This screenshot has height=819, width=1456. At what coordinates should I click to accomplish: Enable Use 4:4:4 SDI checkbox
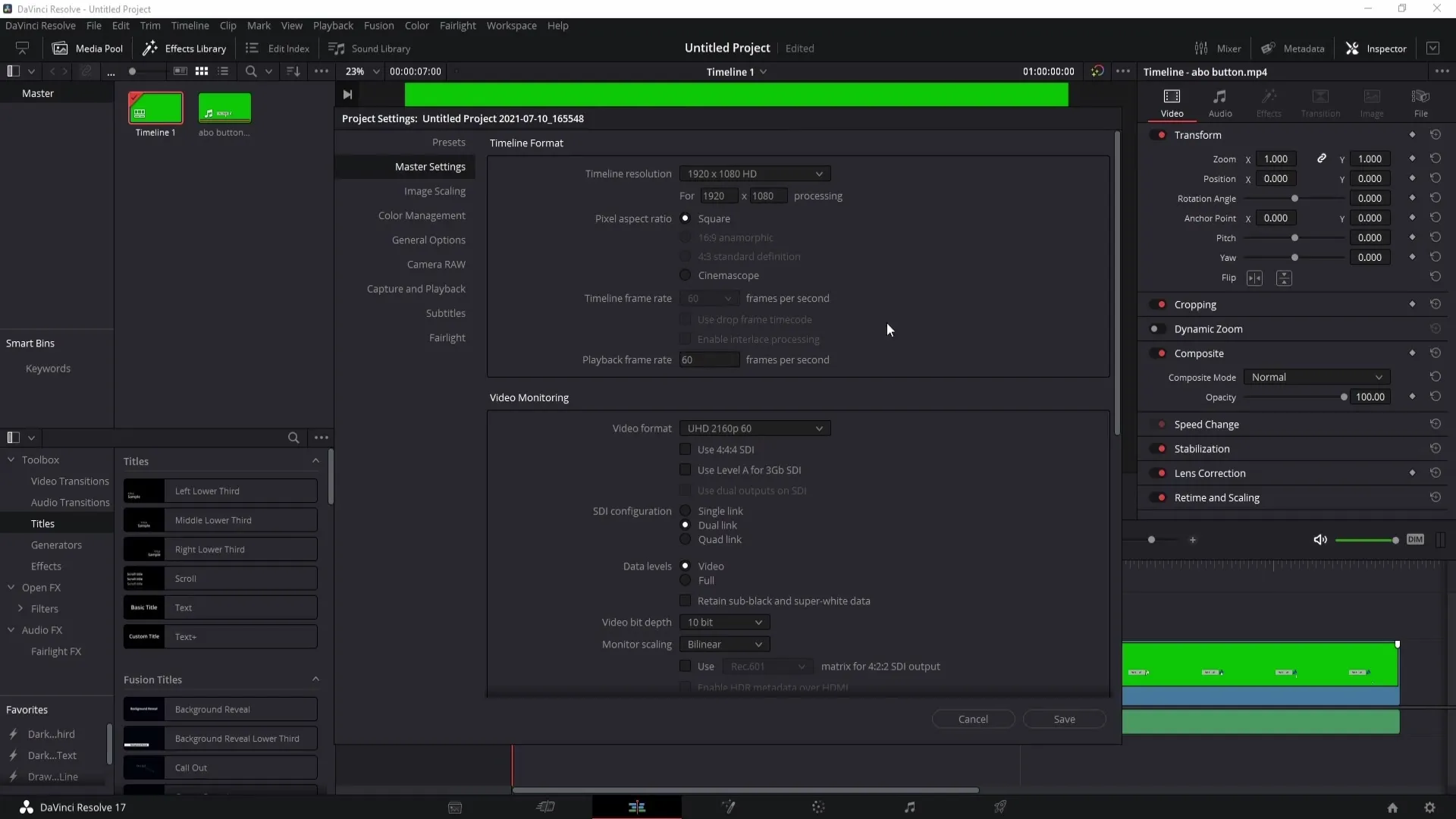[x=685, y=449]
